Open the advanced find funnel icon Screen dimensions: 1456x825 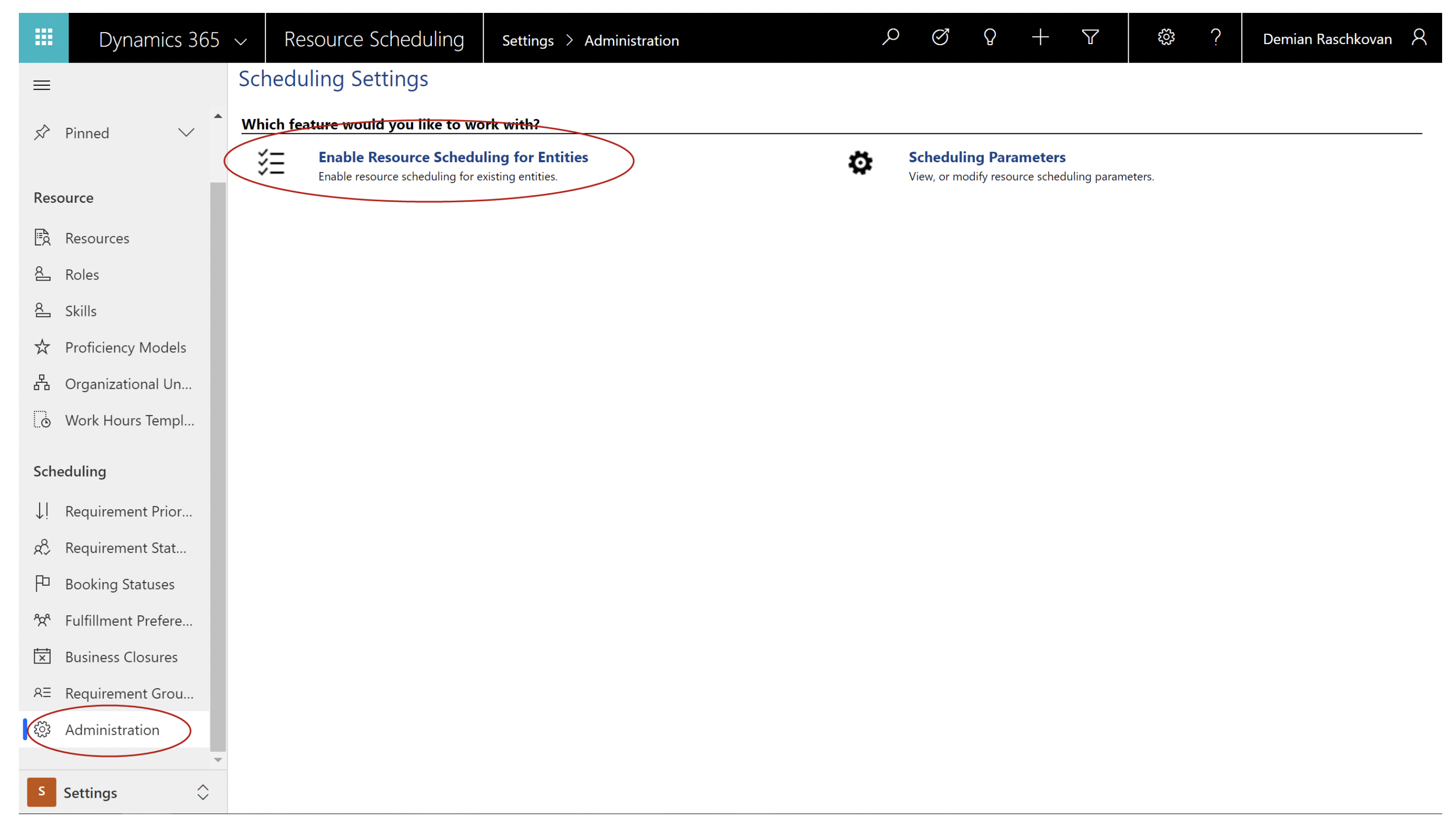tap(1090, 38)
